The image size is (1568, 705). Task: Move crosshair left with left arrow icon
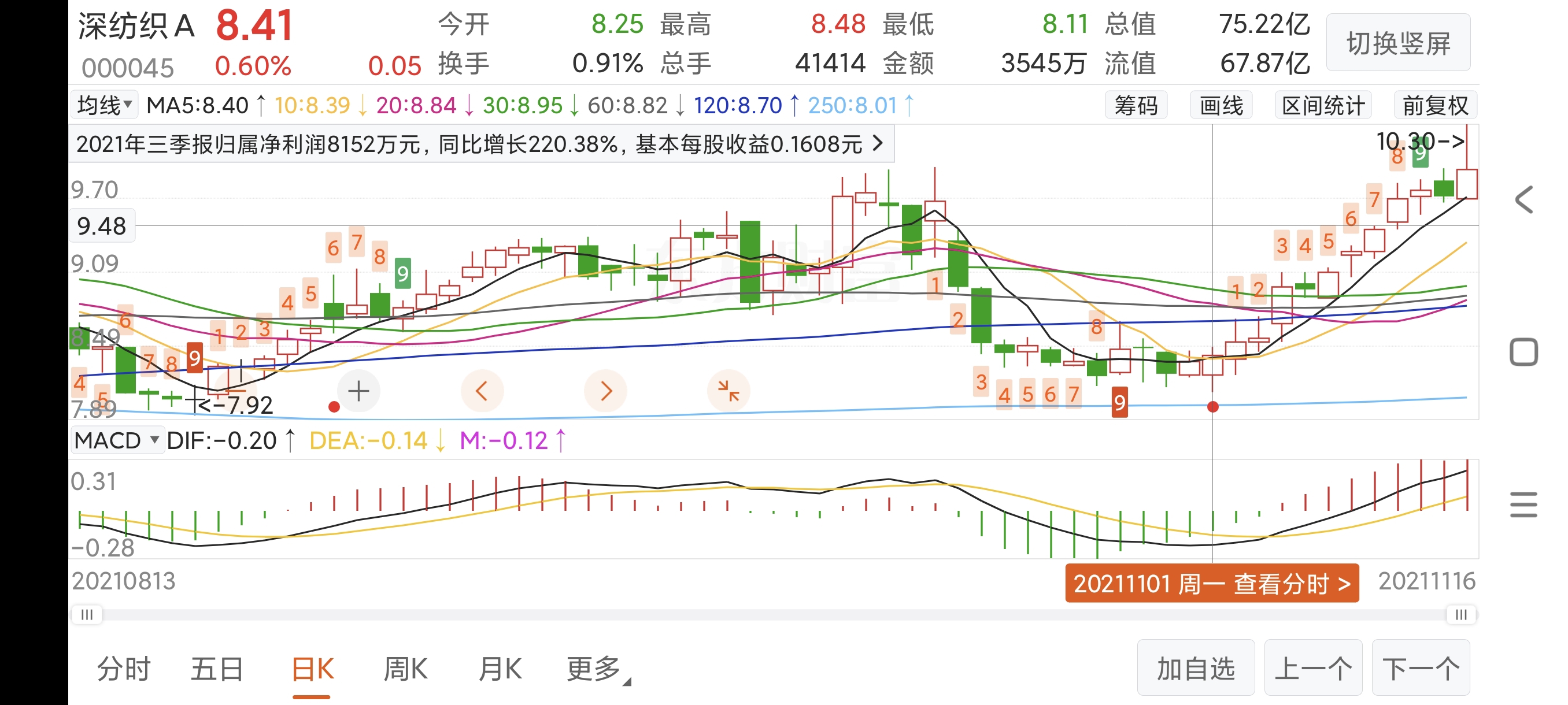[x=482, y=391]
